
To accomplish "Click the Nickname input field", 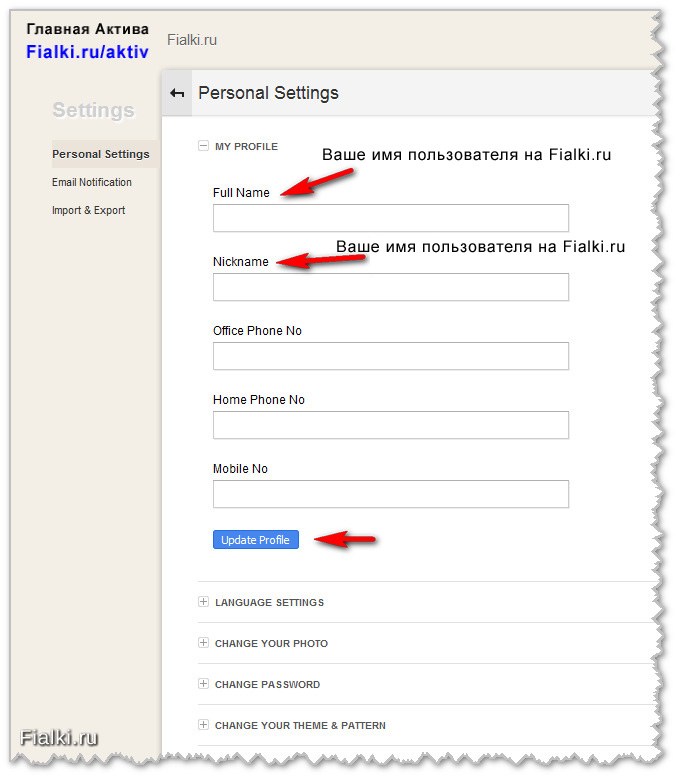I will [391, 287].
